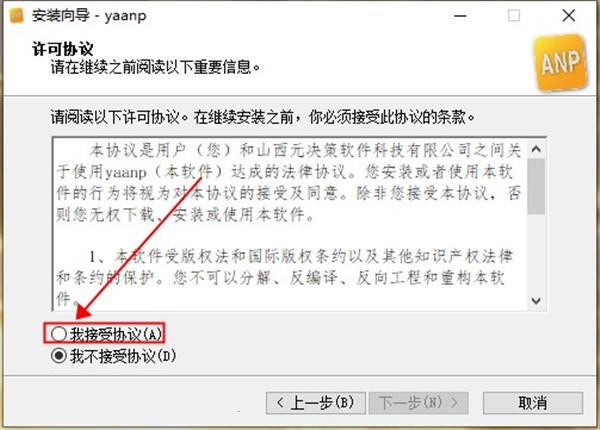Click the orange ANP logo image
The image size is (600, 430).
560,62
